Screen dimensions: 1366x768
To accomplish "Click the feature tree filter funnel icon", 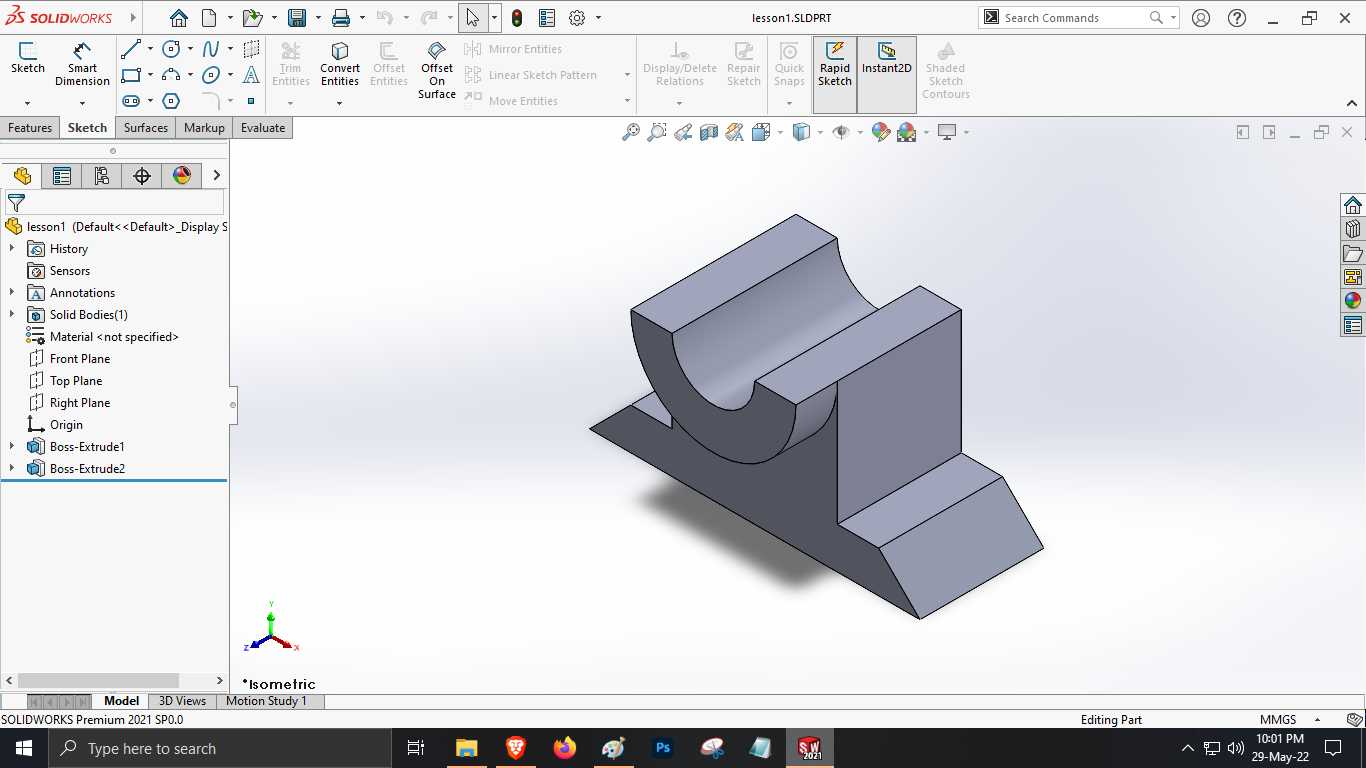I will point(16,202).
